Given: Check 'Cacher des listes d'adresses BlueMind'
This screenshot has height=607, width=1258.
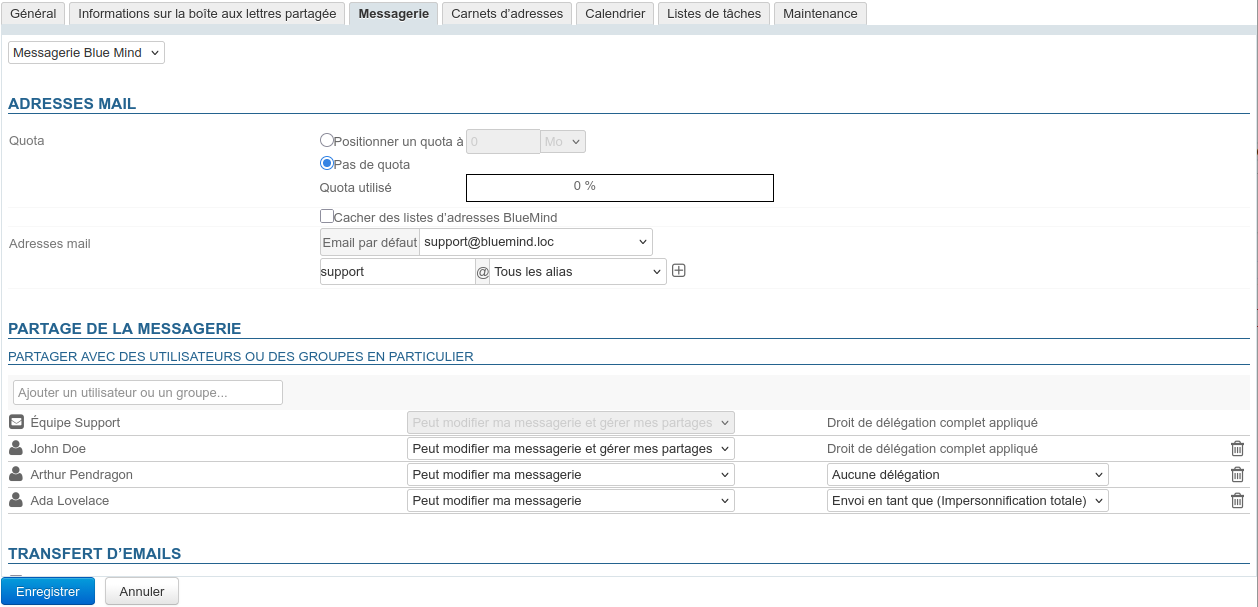Looking at the screenshot, I should point(326,216).
